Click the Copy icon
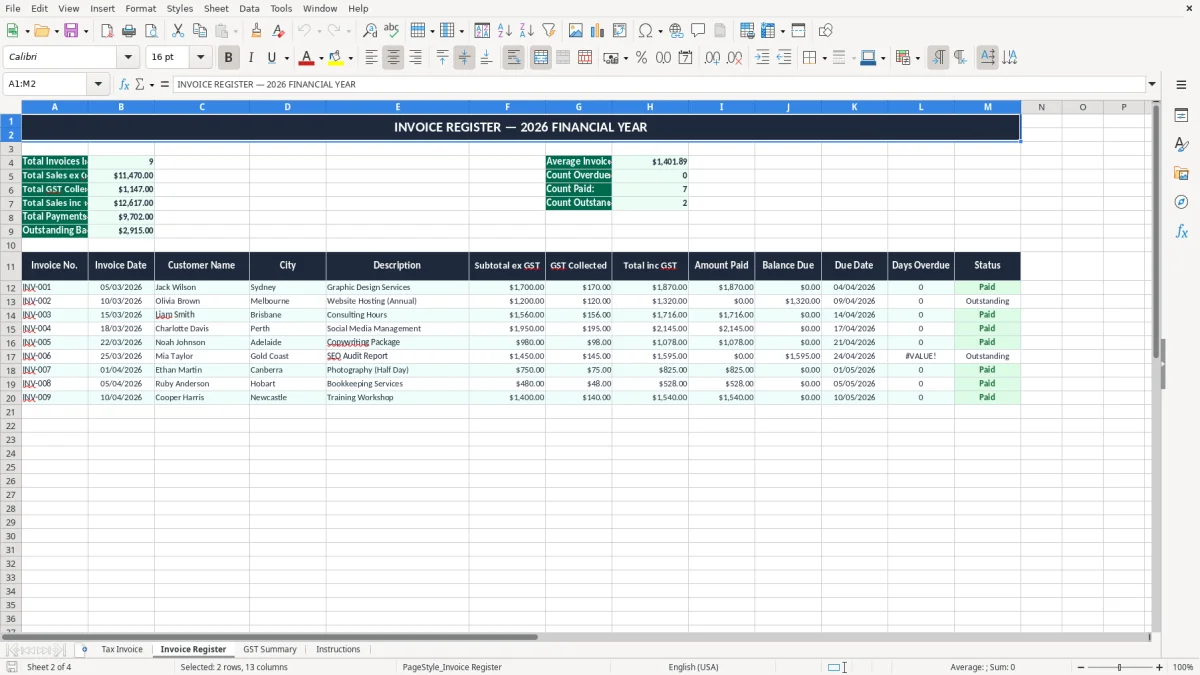 click(x=200, y=31)
